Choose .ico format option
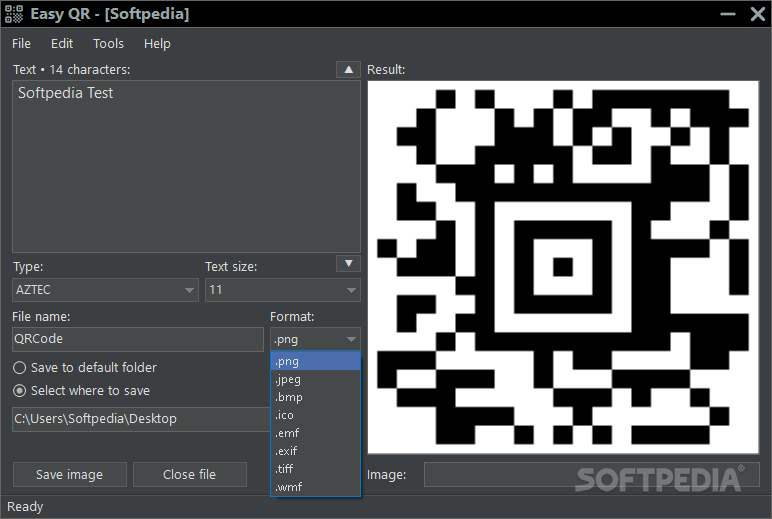Screen dimensions: 772x519 [x=315, y=415]
